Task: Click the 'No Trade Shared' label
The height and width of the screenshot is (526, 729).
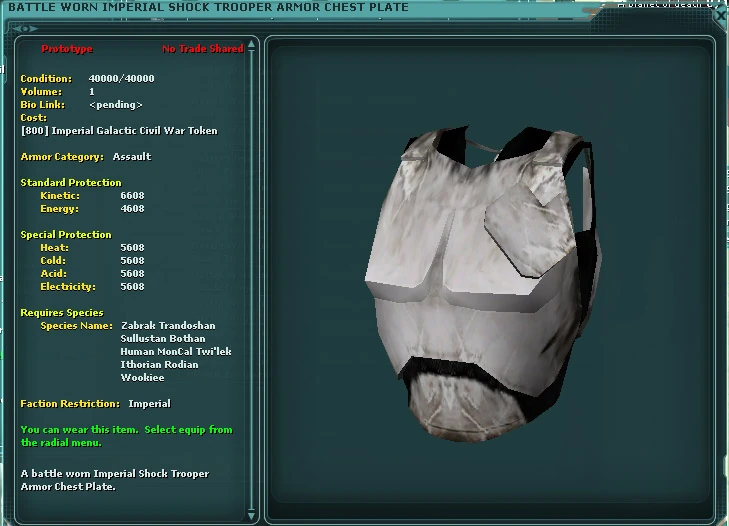Action: [203, 49]
